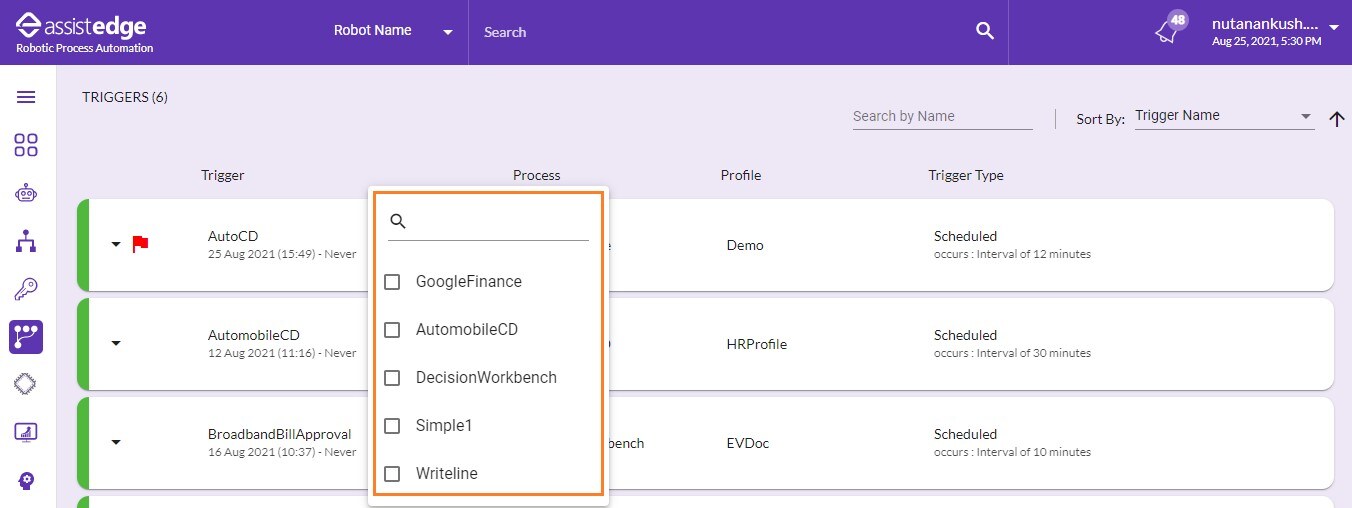
Task: Open the hamburger menu in sidebar
Action: coord(26,97)
